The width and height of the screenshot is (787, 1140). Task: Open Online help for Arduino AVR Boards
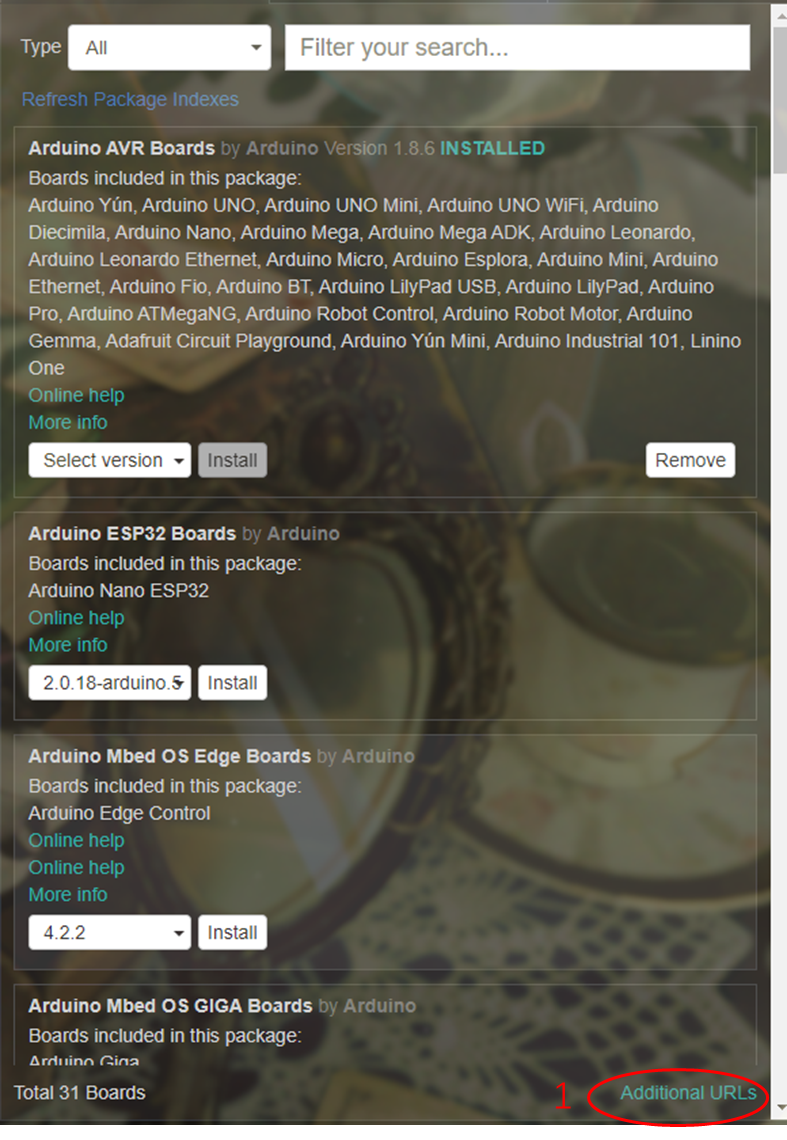pos(76,396)
